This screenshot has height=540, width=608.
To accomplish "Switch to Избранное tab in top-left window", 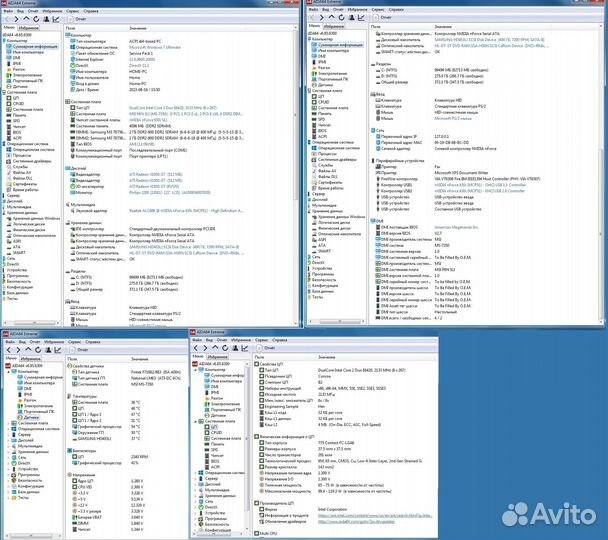I will click(29, 28).
